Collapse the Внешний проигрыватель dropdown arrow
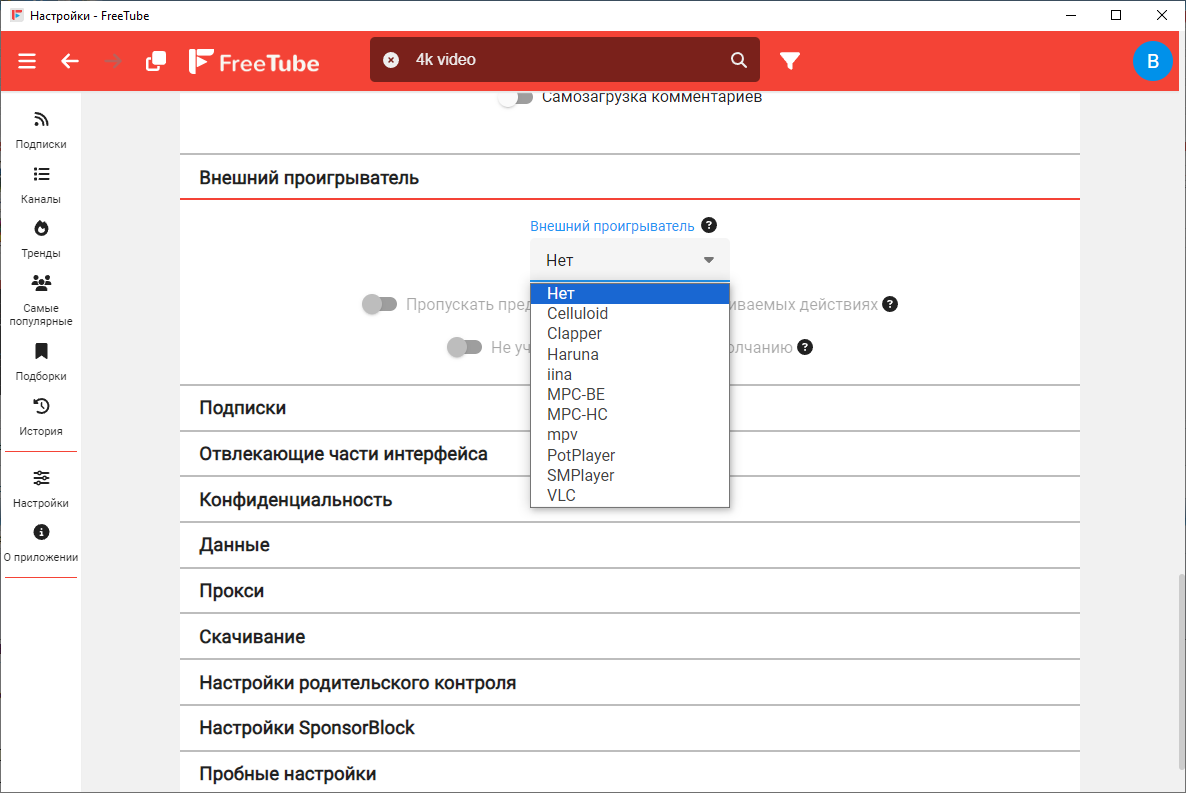 (x=708, y=260)
